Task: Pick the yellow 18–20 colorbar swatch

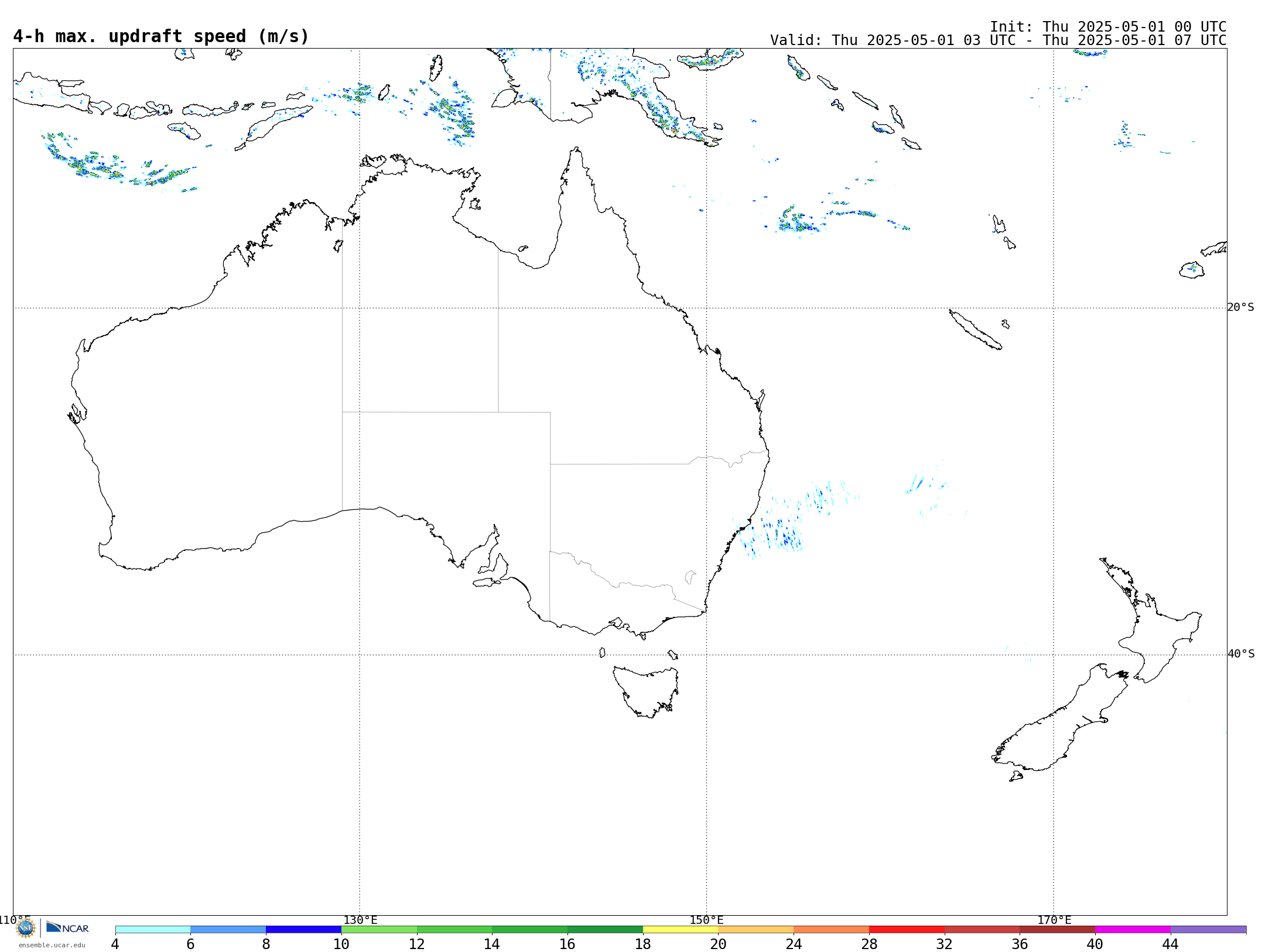Action: (681, 930)
